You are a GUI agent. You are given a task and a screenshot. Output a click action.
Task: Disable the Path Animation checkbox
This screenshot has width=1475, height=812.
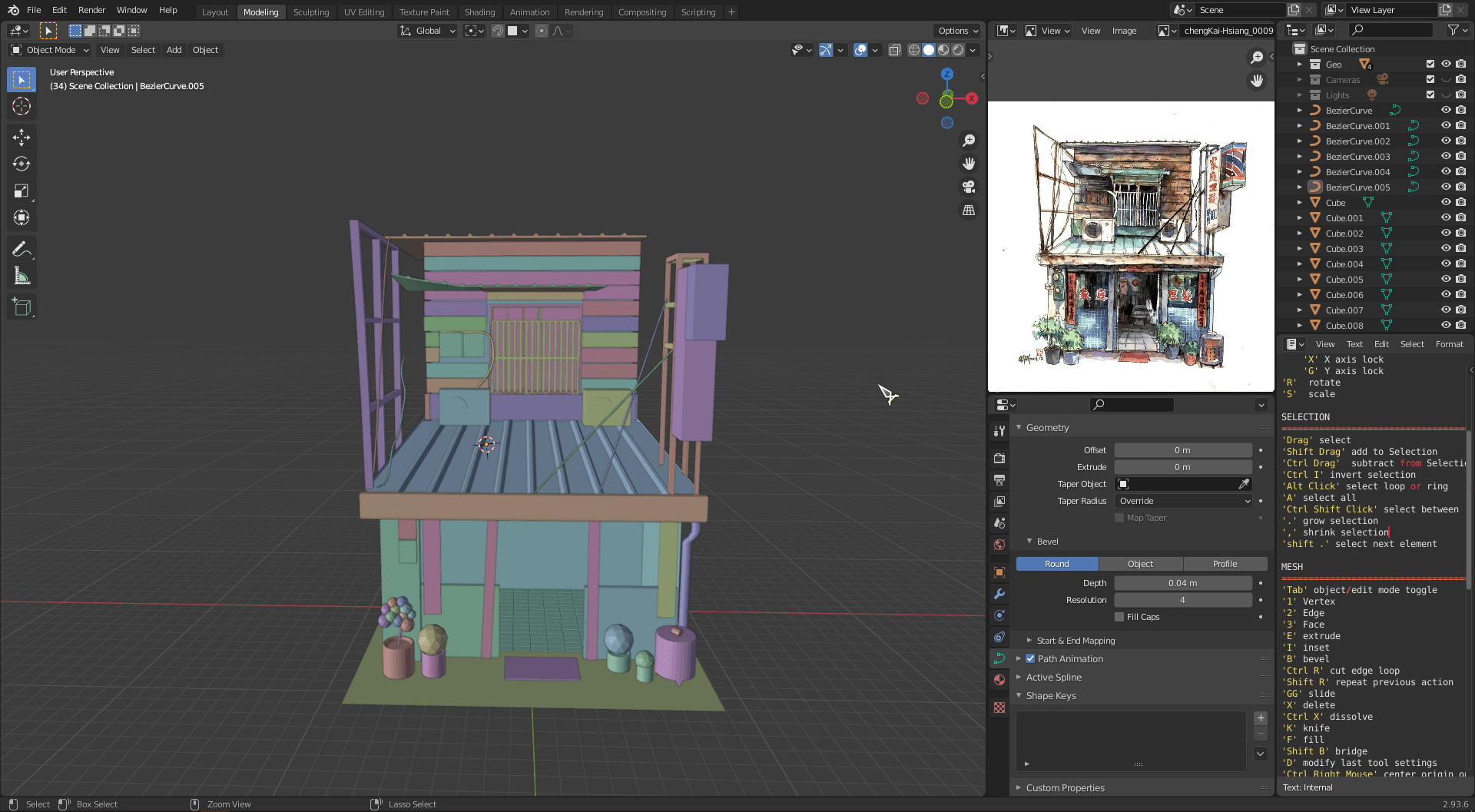coord(1031,658)
